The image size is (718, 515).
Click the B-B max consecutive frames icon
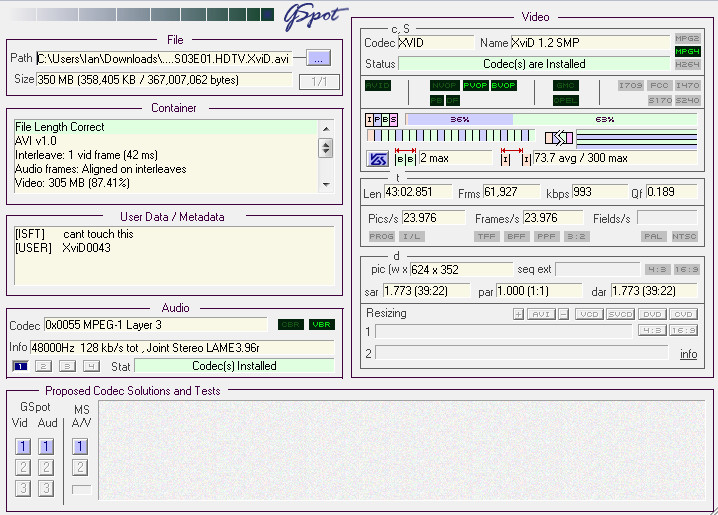pos(405,157)
